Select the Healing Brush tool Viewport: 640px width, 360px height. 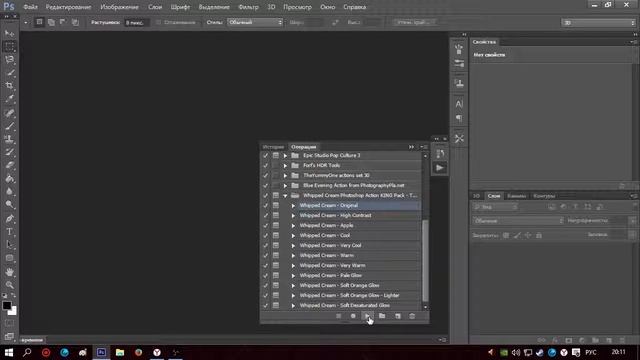pyautogui.click(x=9, y=113)
